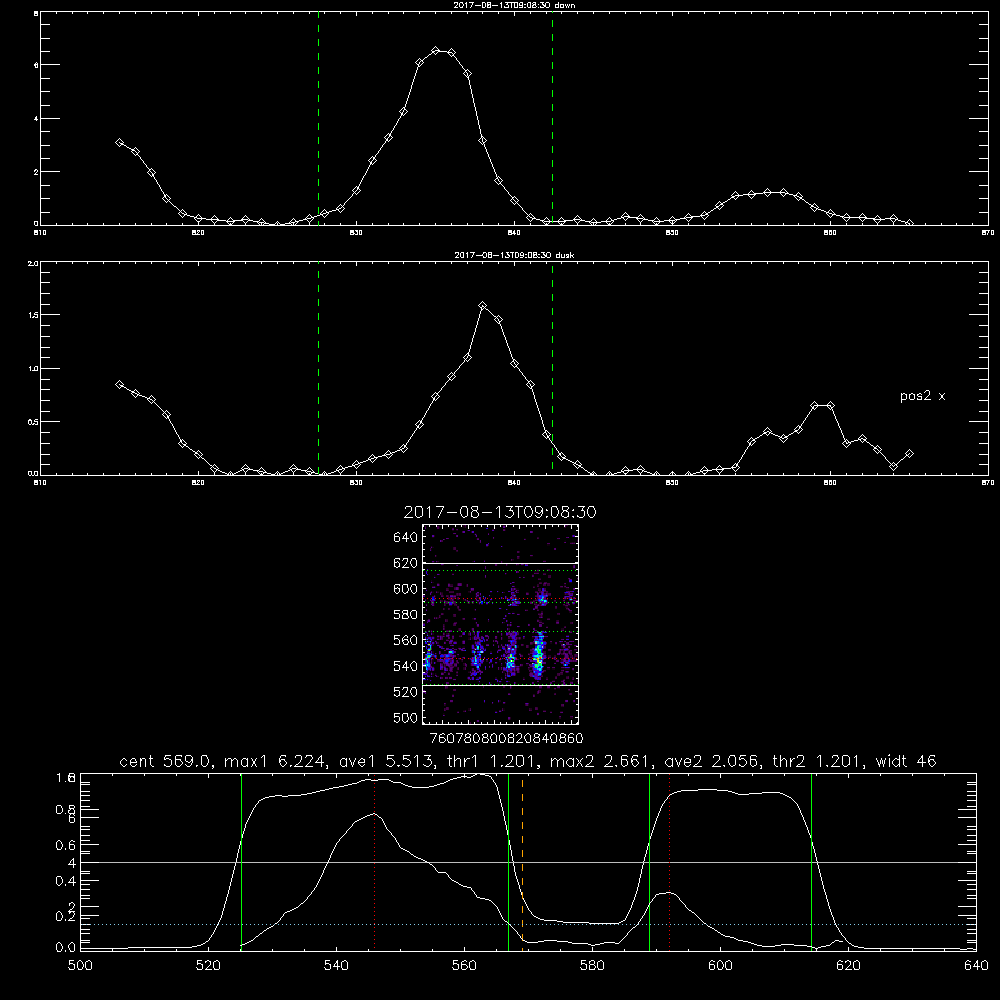
Task: Select the green vertical line near 567 in bottom plot
Action: click(508, 861)
